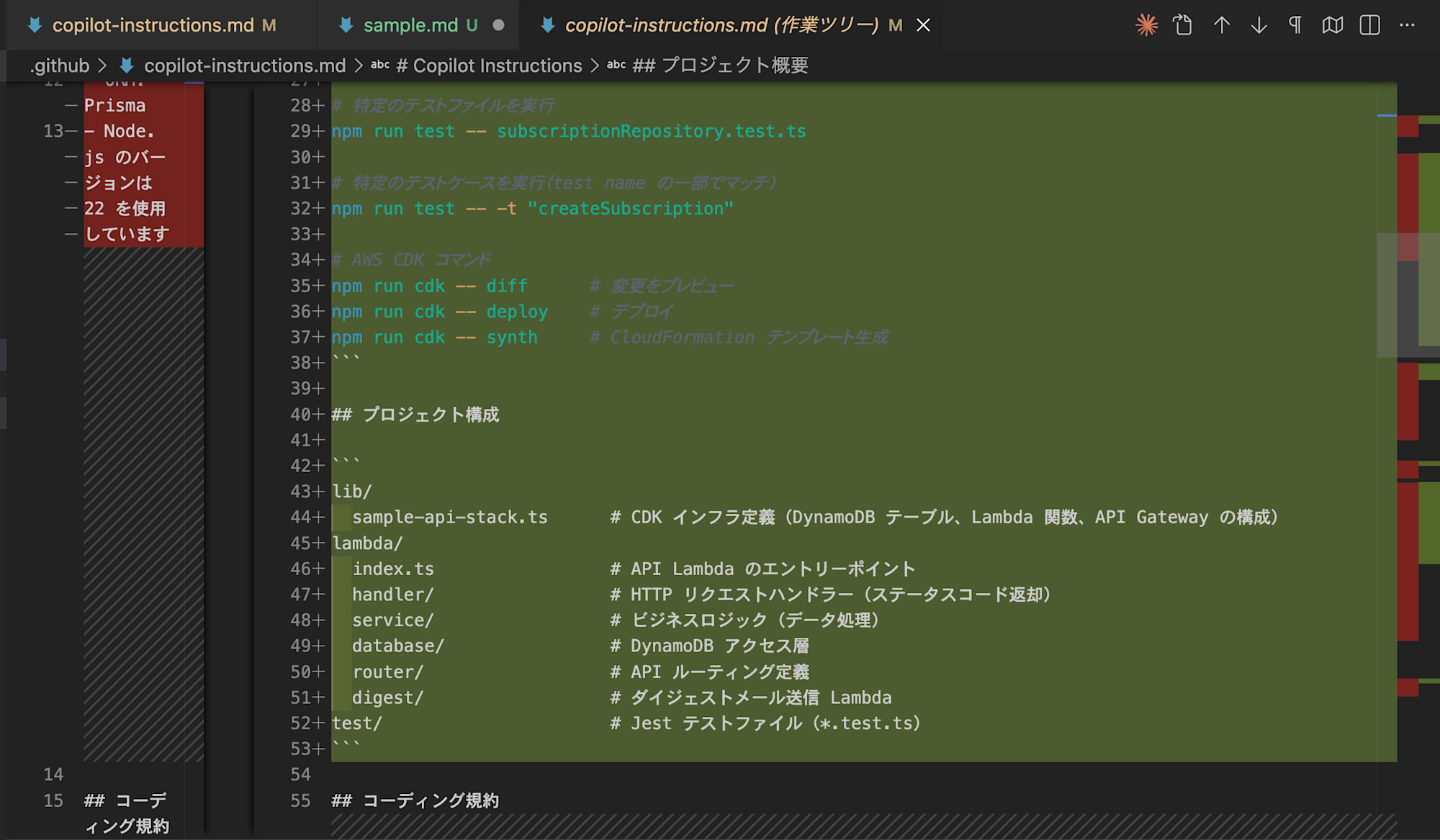Image resolution: width=1440 pixels, height=840 pixels.
Task: Click the # Jest テストファイル comment
Action: pos(765,723)
